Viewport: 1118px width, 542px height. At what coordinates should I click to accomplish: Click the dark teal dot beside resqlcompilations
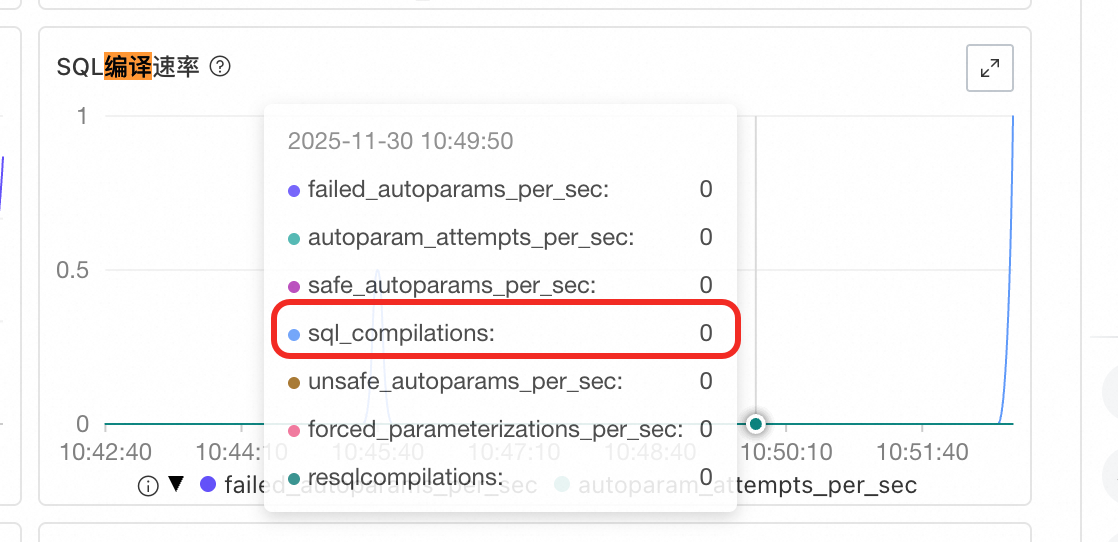pyautogui.click(x=294, y=478)
